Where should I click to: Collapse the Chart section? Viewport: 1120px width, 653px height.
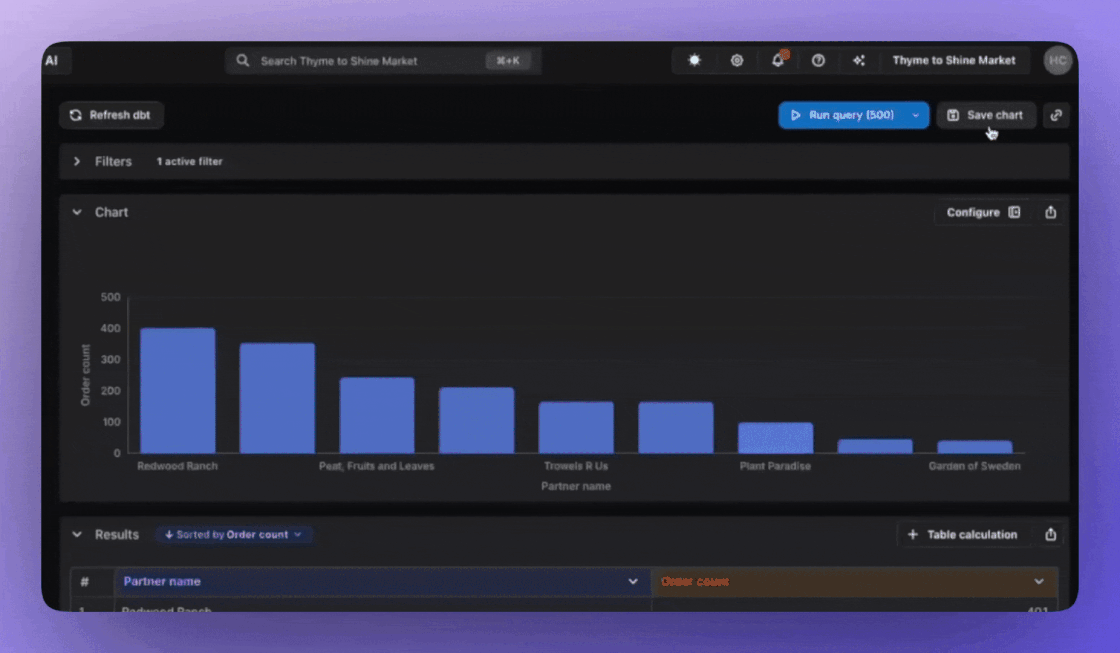[77, 212]
